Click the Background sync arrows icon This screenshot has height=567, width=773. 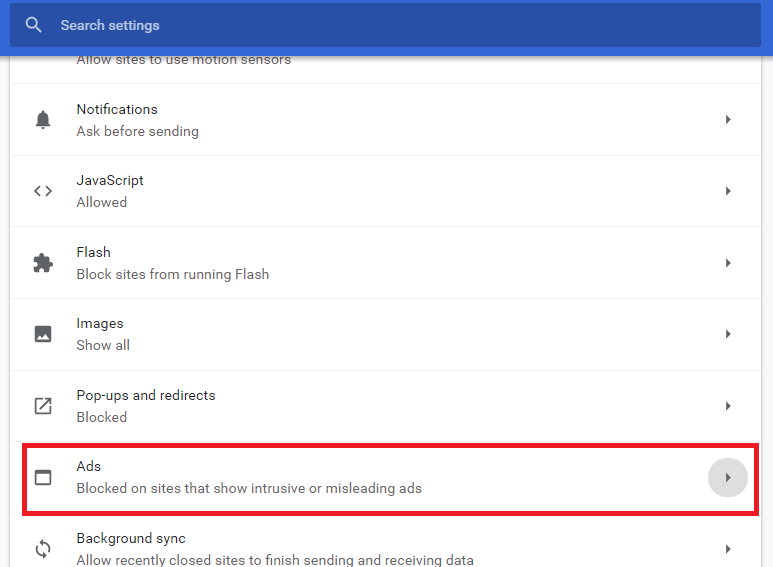[x=43, y=549]
